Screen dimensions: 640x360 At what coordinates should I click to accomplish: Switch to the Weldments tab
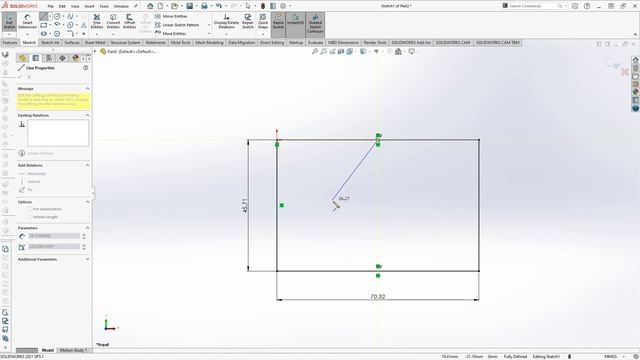[x=156, y=42]
